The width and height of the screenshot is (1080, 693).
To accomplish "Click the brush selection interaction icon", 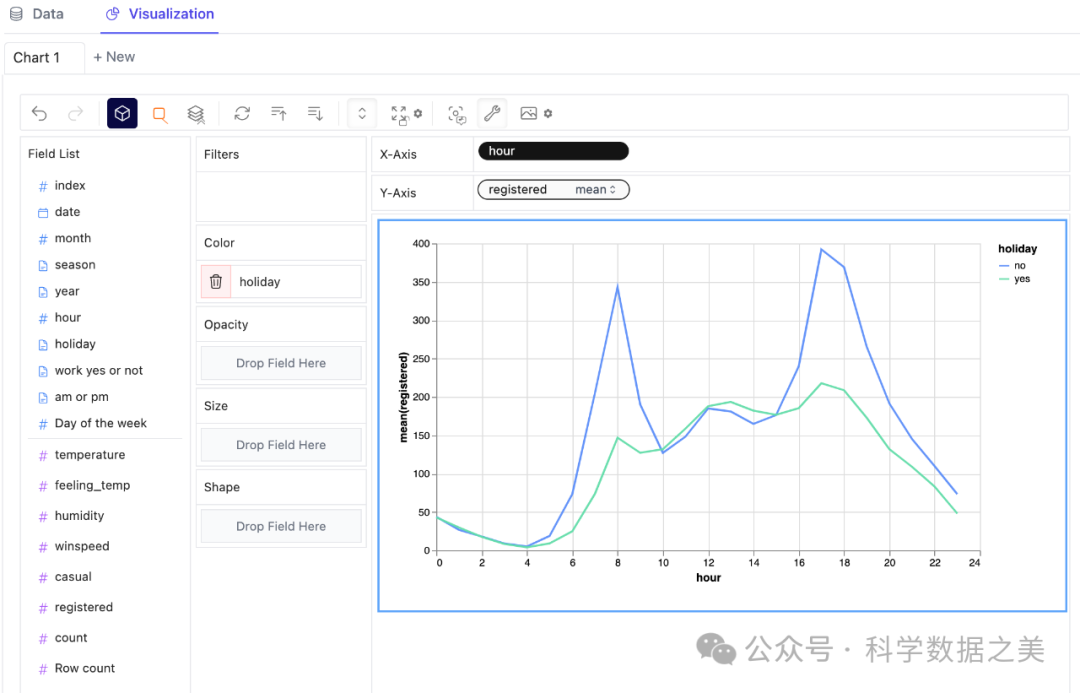I will pos(457,114).
